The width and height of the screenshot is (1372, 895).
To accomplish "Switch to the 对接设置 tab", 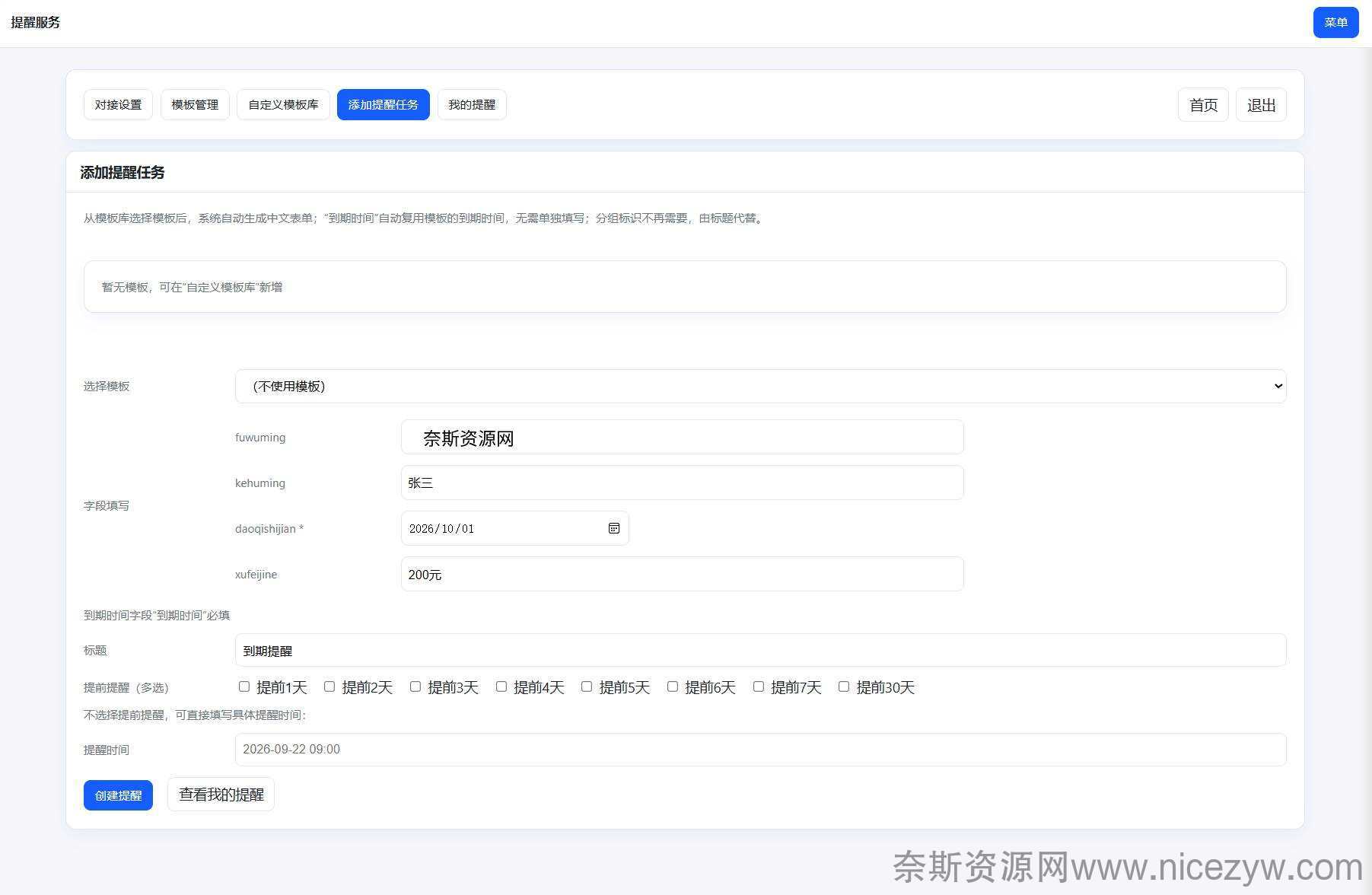I will pyautogui.click(x=118, y=105).
